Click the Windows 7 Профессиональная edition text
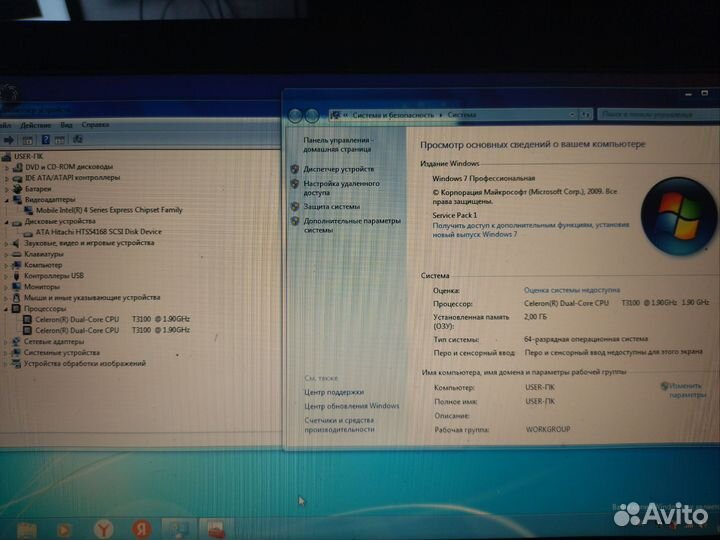This screenshot has width=720, height=540. (484, 178)
